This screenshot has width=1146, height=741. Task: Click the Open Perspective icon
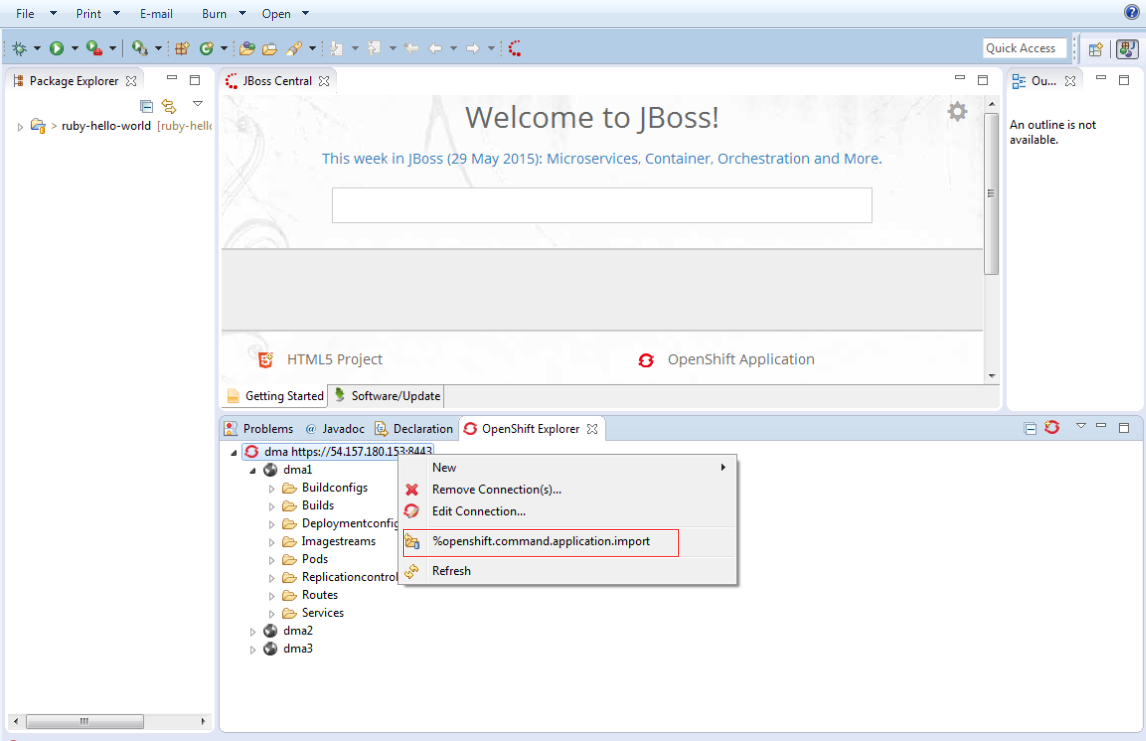point(1096,49)
